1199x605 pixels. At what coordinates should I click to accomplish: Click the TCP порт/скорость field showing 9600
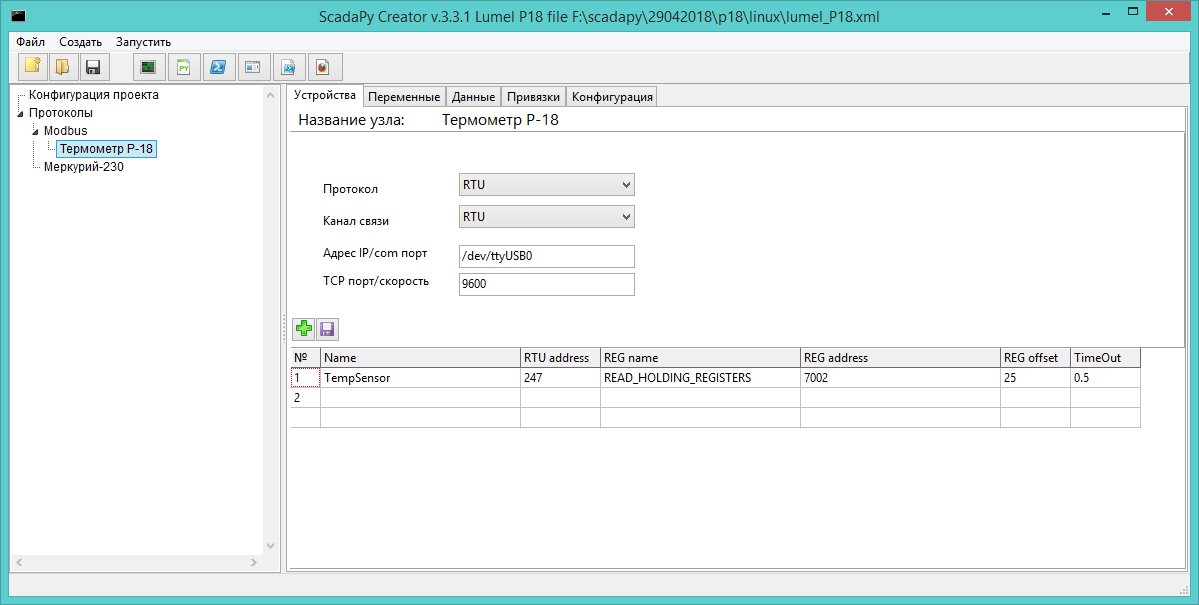[547, 284]
